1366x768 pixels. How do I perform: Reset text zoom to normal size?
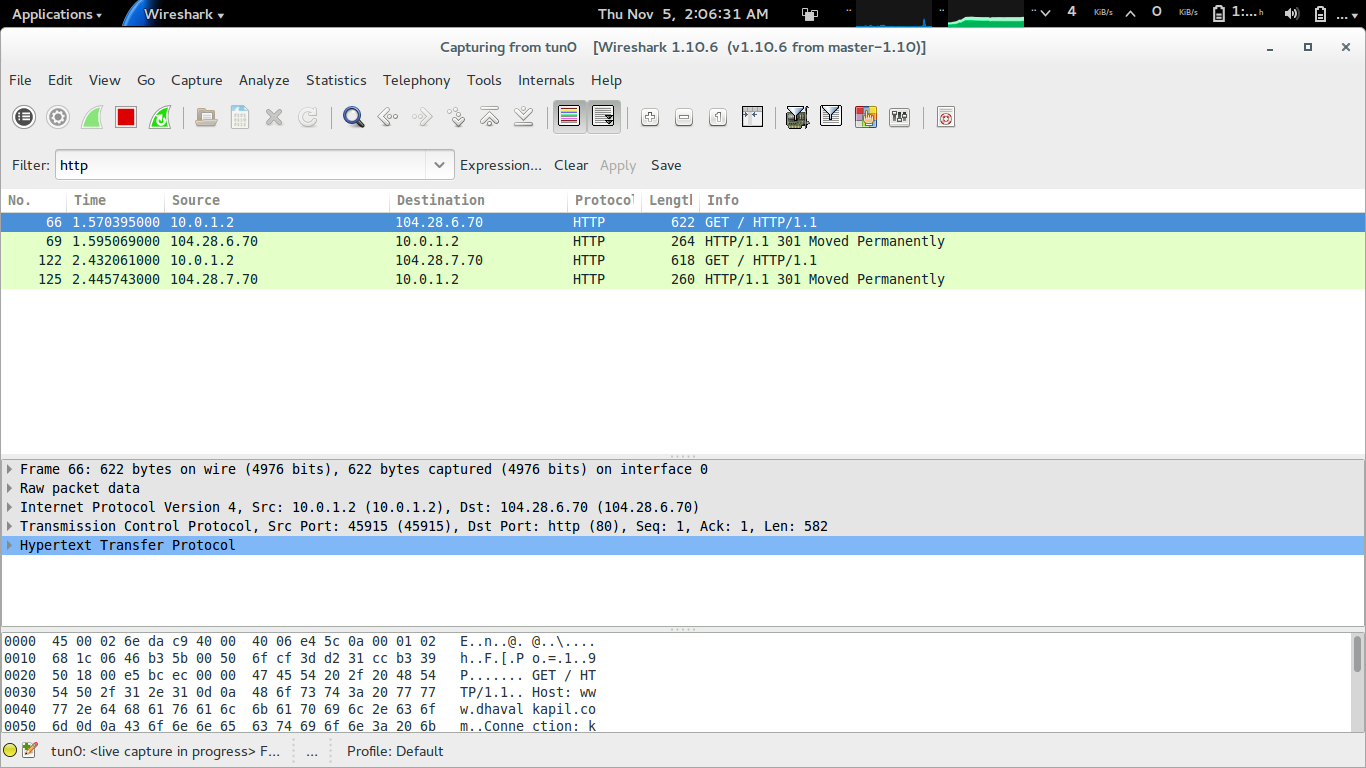click(718, 117)
